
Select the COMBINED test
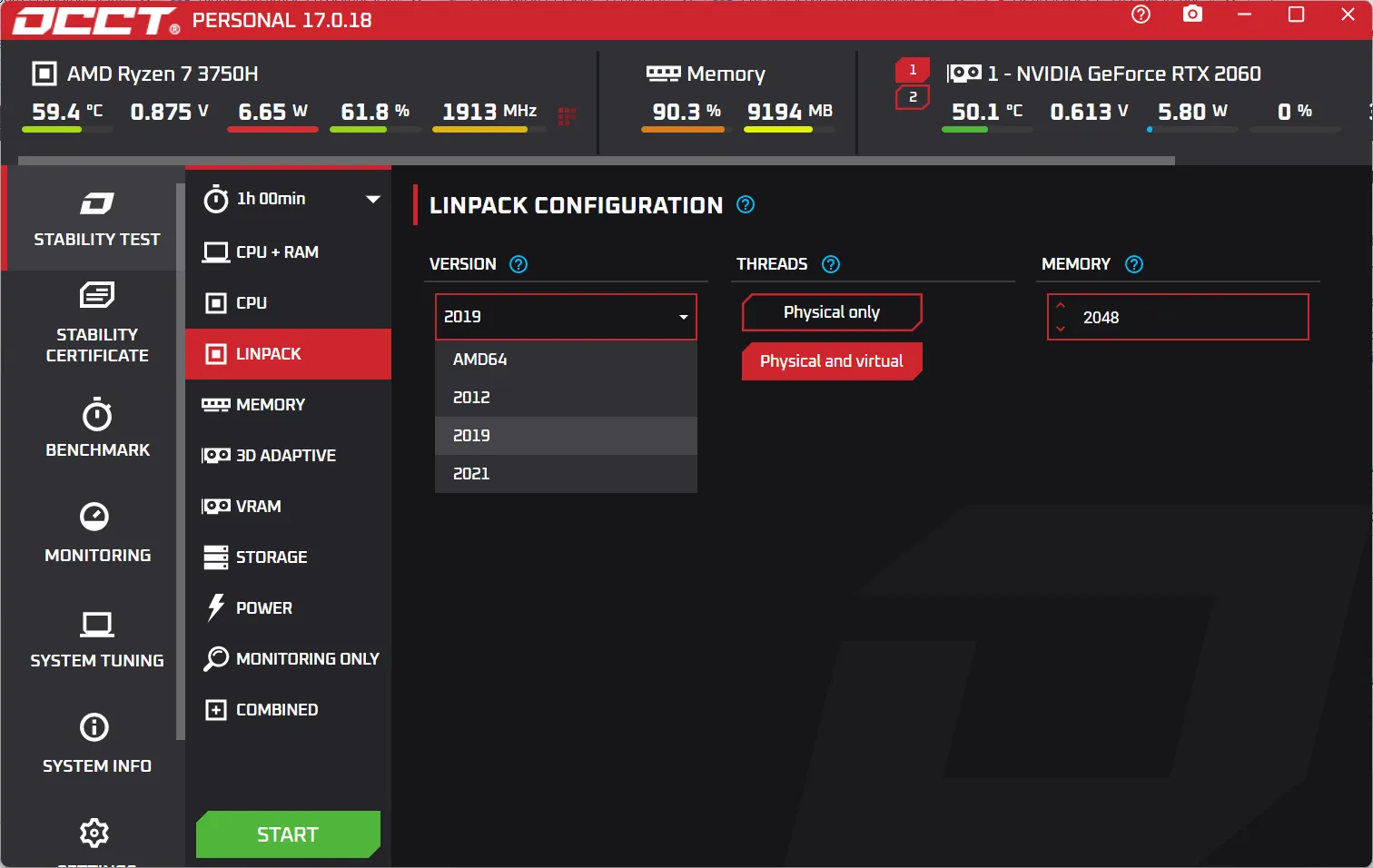(x=288, y=710)
